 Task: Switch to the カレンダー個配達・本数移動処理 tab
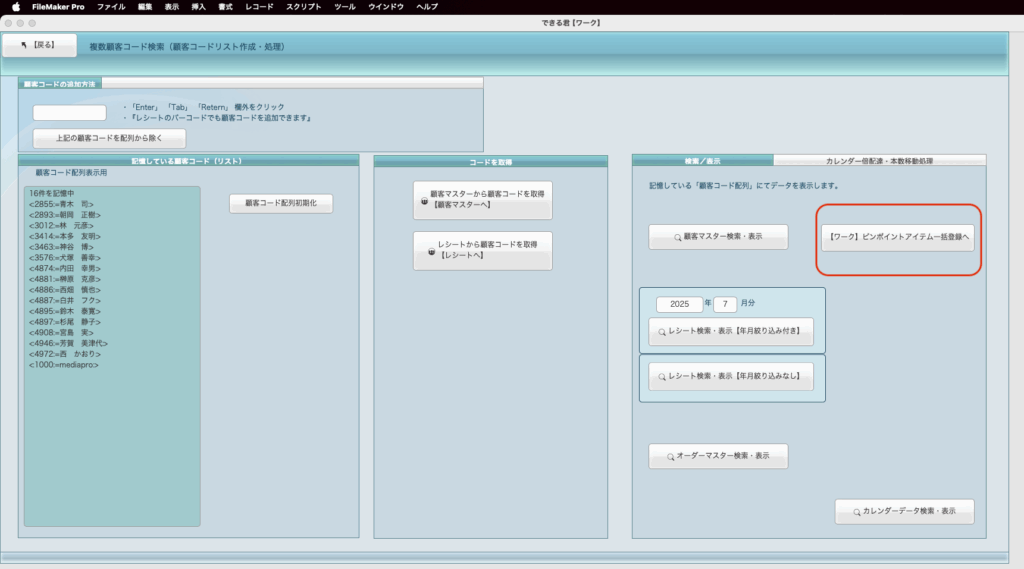click(879, 160)
